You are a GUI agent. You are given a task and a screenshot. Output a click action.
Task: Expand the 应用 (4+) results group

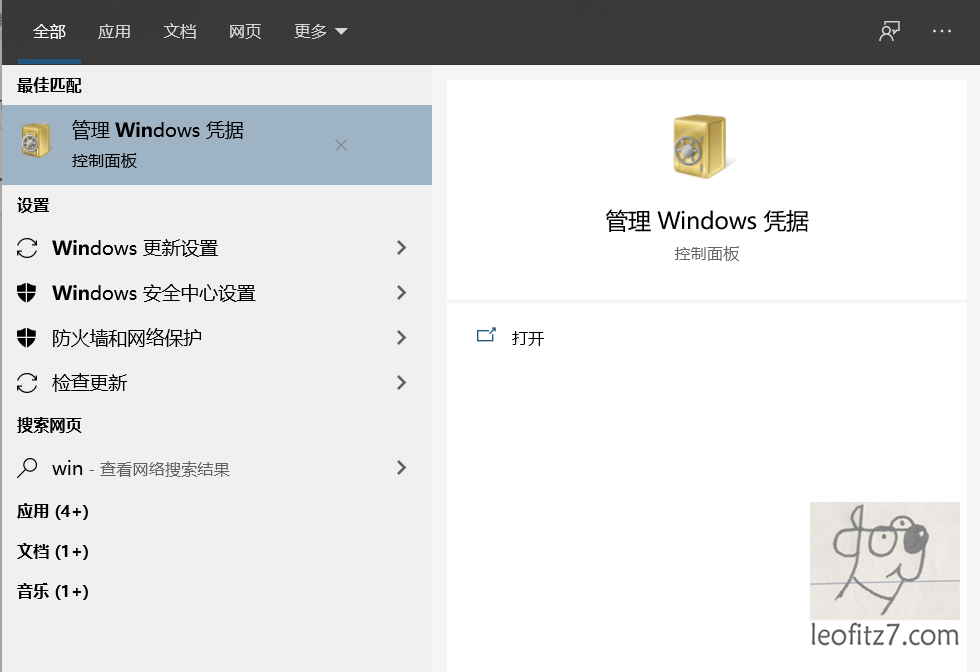pyautogui.click(x=52, y=511)
